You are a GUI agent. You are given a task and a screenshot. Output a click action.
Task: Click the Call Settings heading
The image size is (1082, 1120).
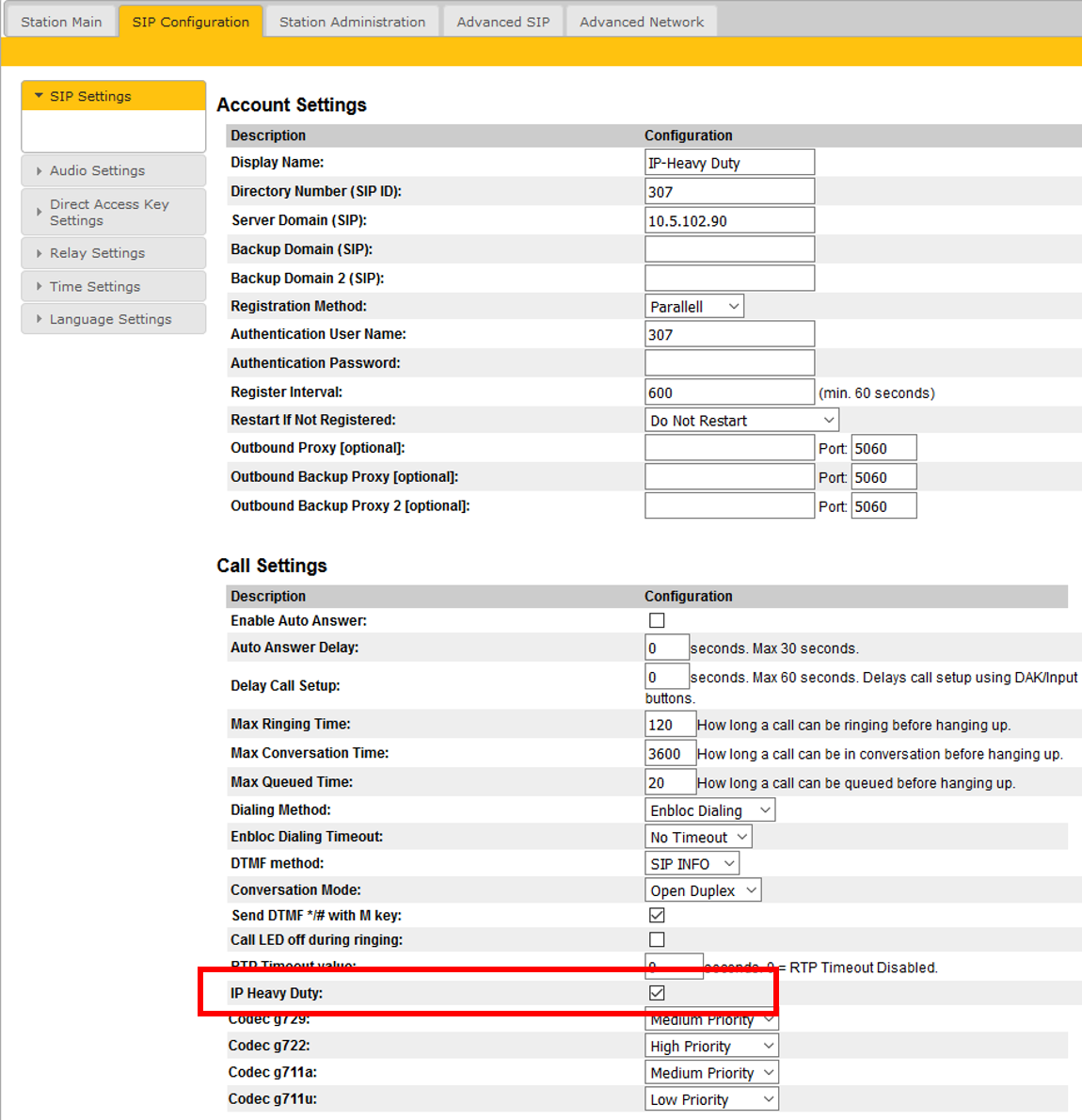click(271, 566)
